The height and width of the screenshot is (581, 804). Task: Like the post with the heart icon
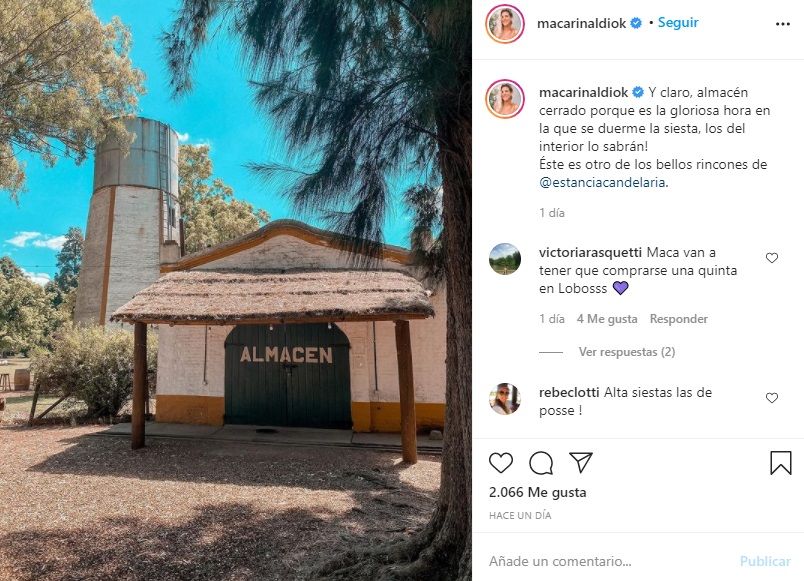(x=500, y=463)
